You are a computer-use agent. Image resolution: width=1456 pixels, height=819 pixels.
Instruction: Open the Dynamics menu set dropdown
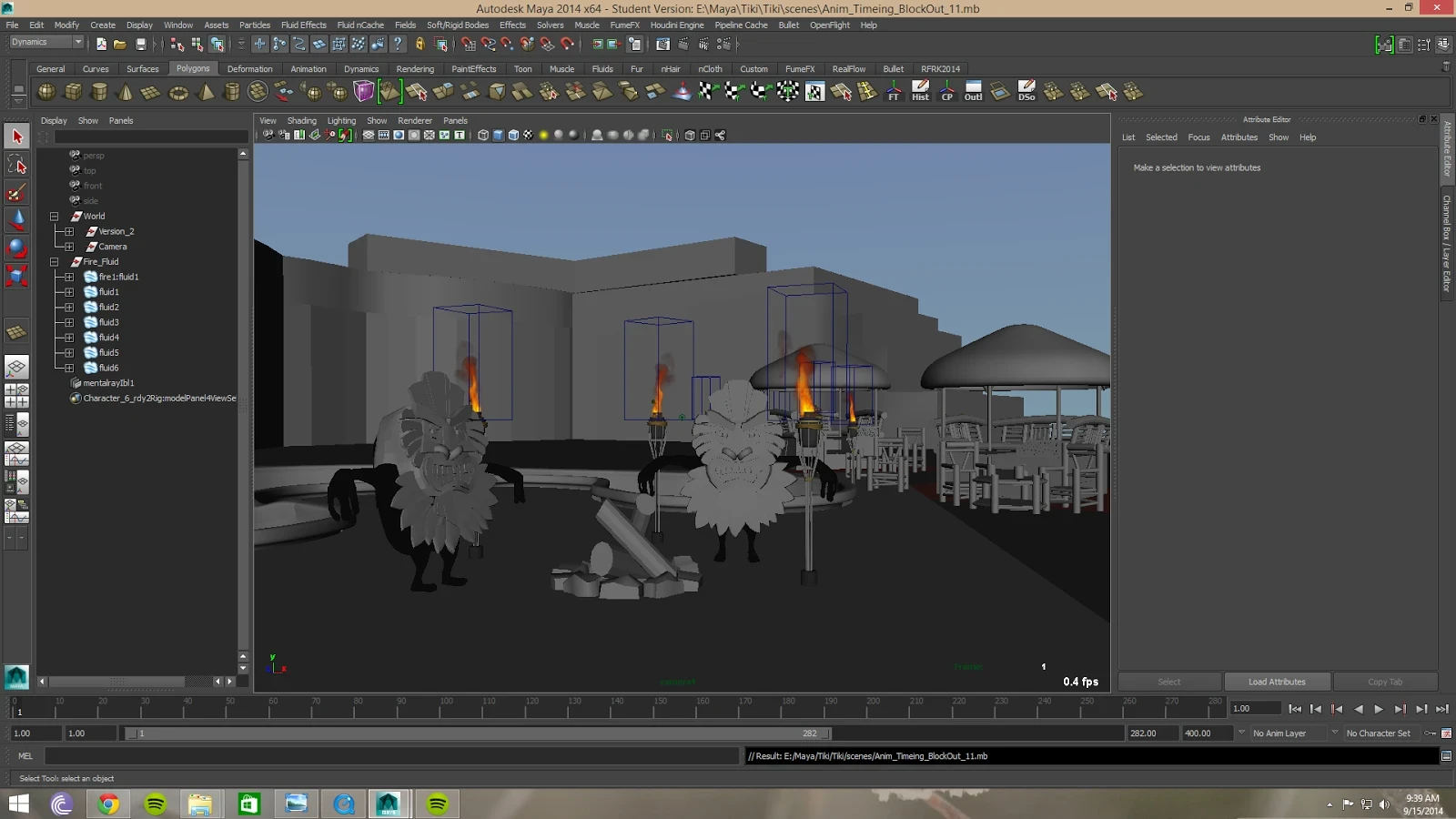(45, 43)
